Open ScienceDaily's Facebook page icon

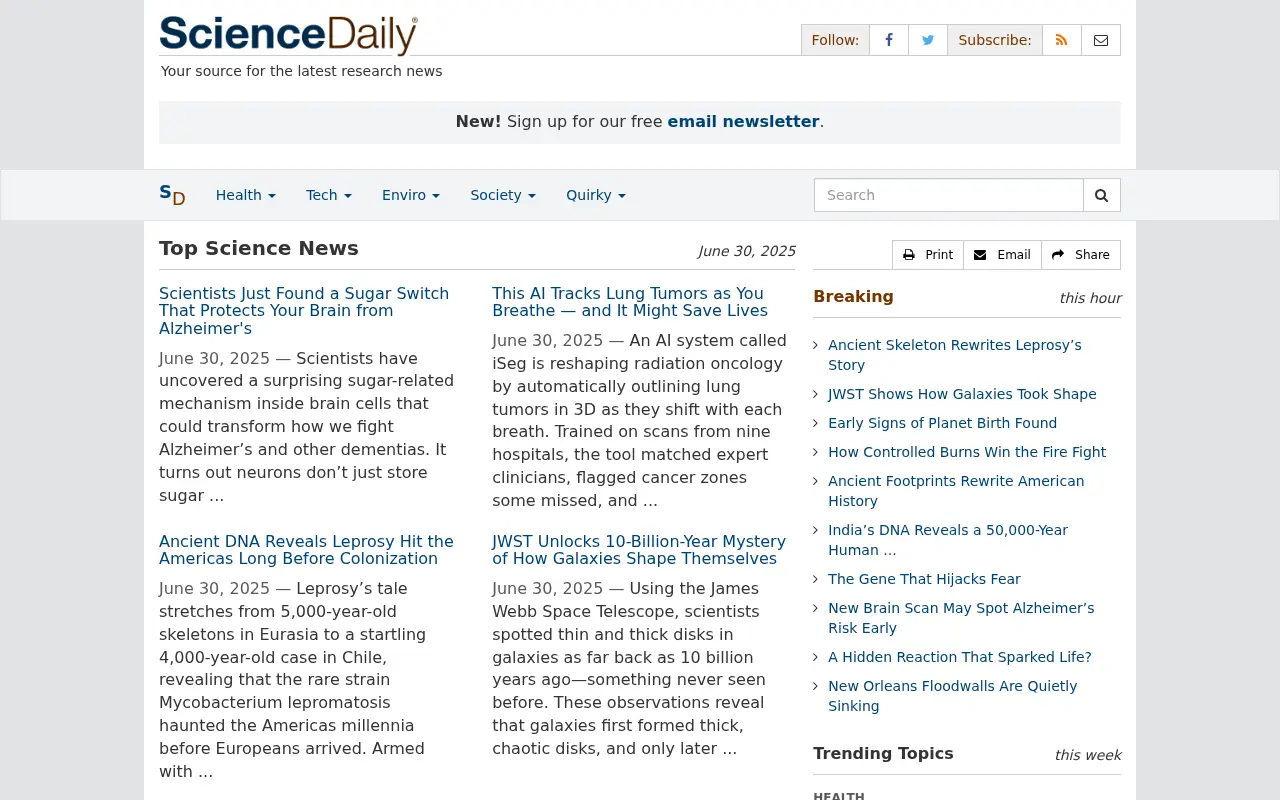tap(889, 40)
